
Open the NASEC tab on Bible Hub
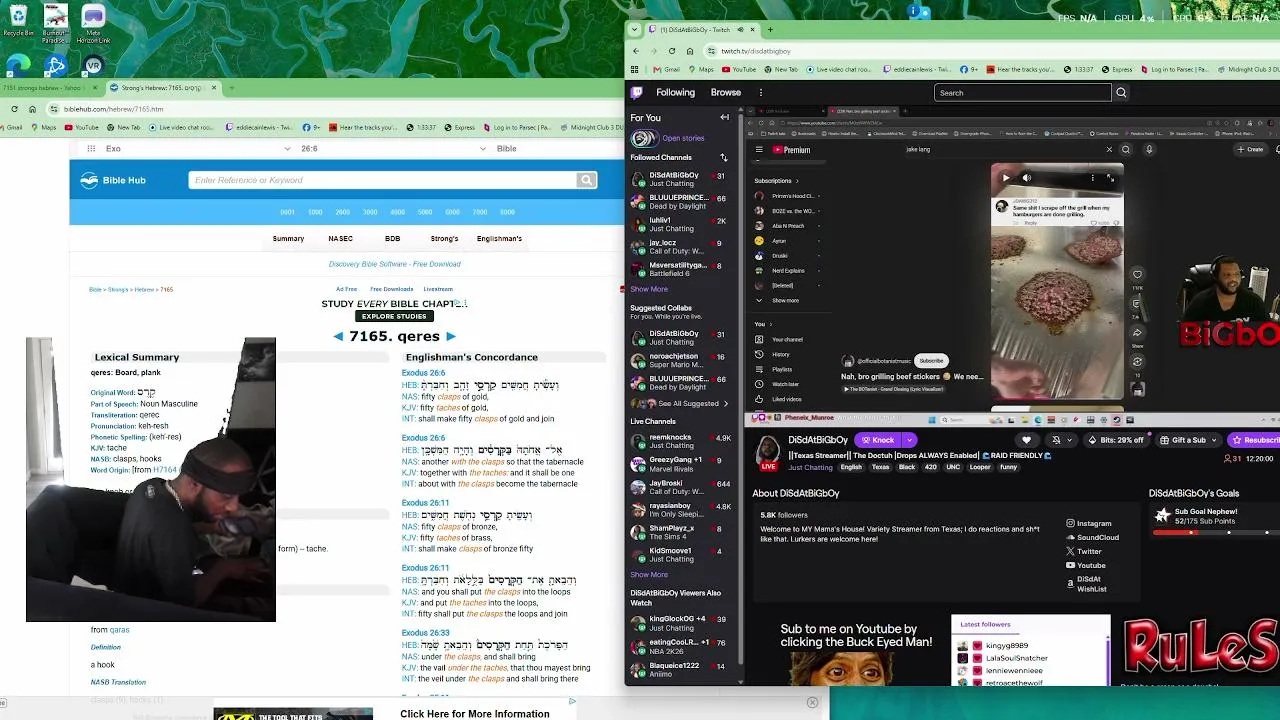(340, 239)
